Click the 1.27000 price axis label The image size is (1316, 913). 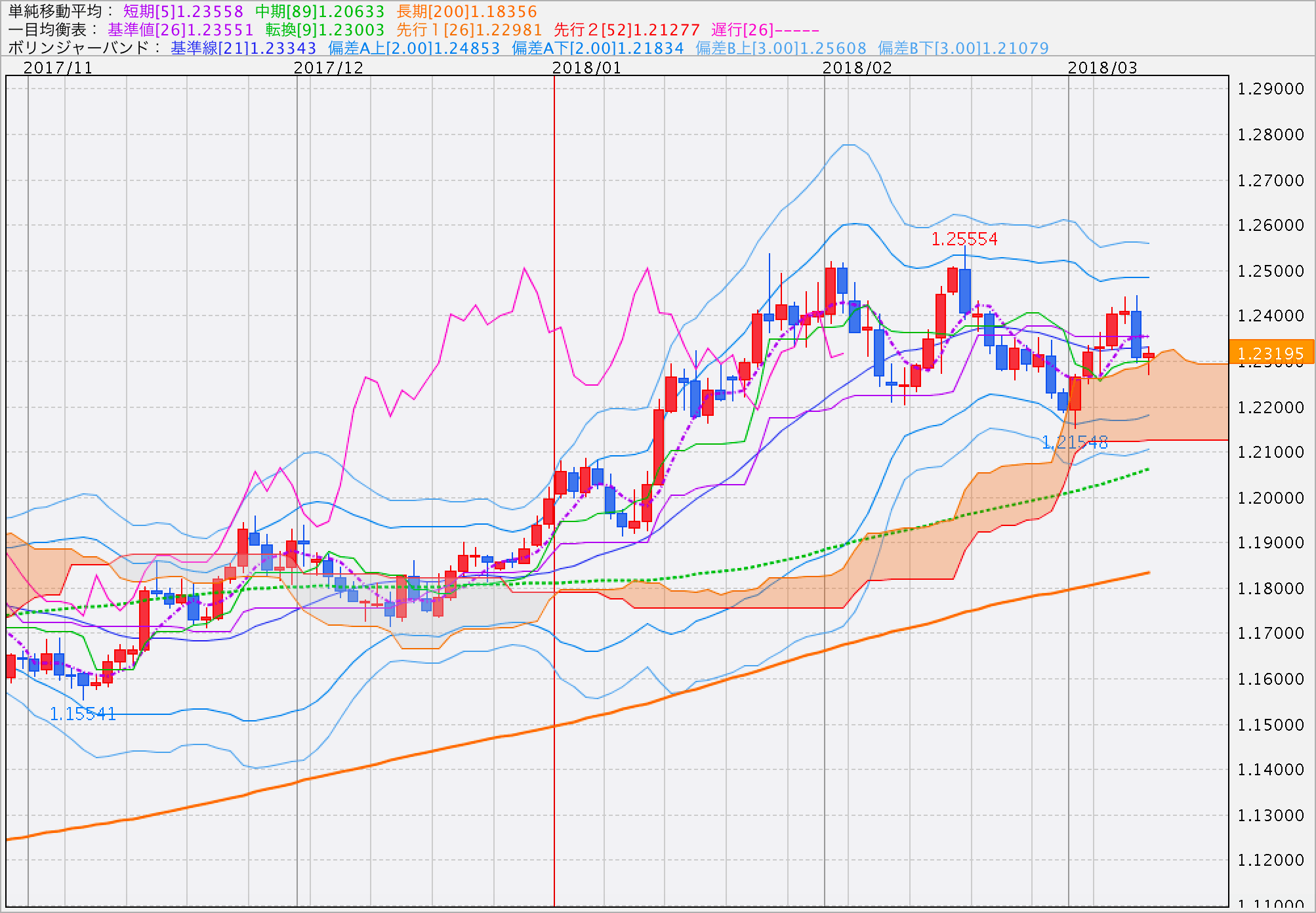(1271, 180)
